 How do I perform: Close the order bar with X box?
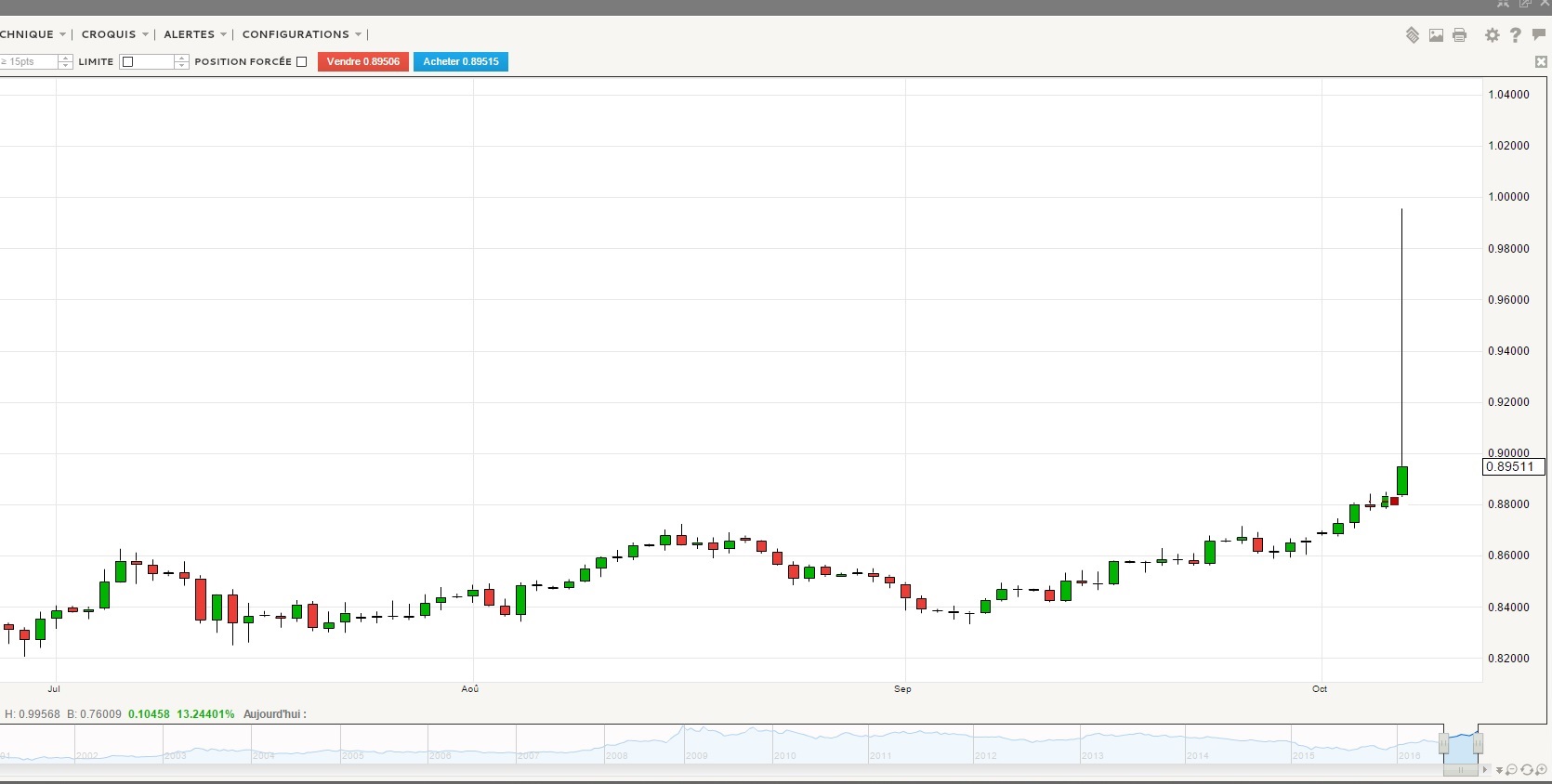click(1541, 62)
